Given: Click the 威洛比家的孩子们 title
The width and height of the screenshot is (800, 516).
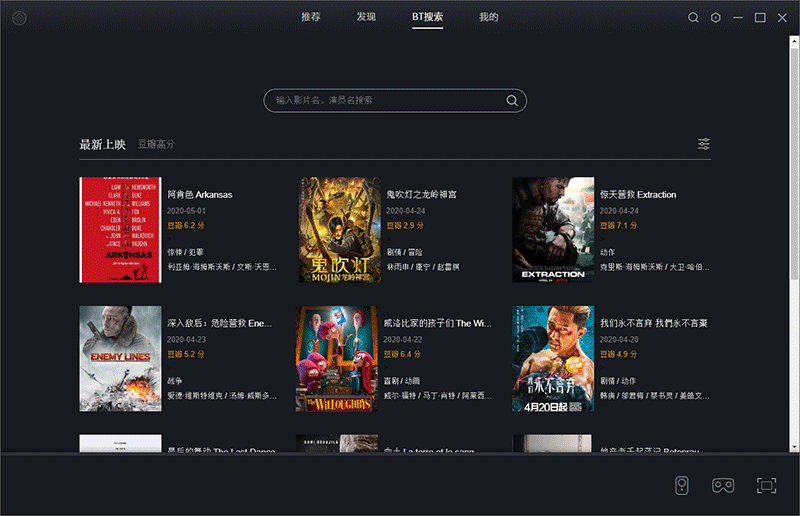Looking at the screenshot, I should 437,323.
